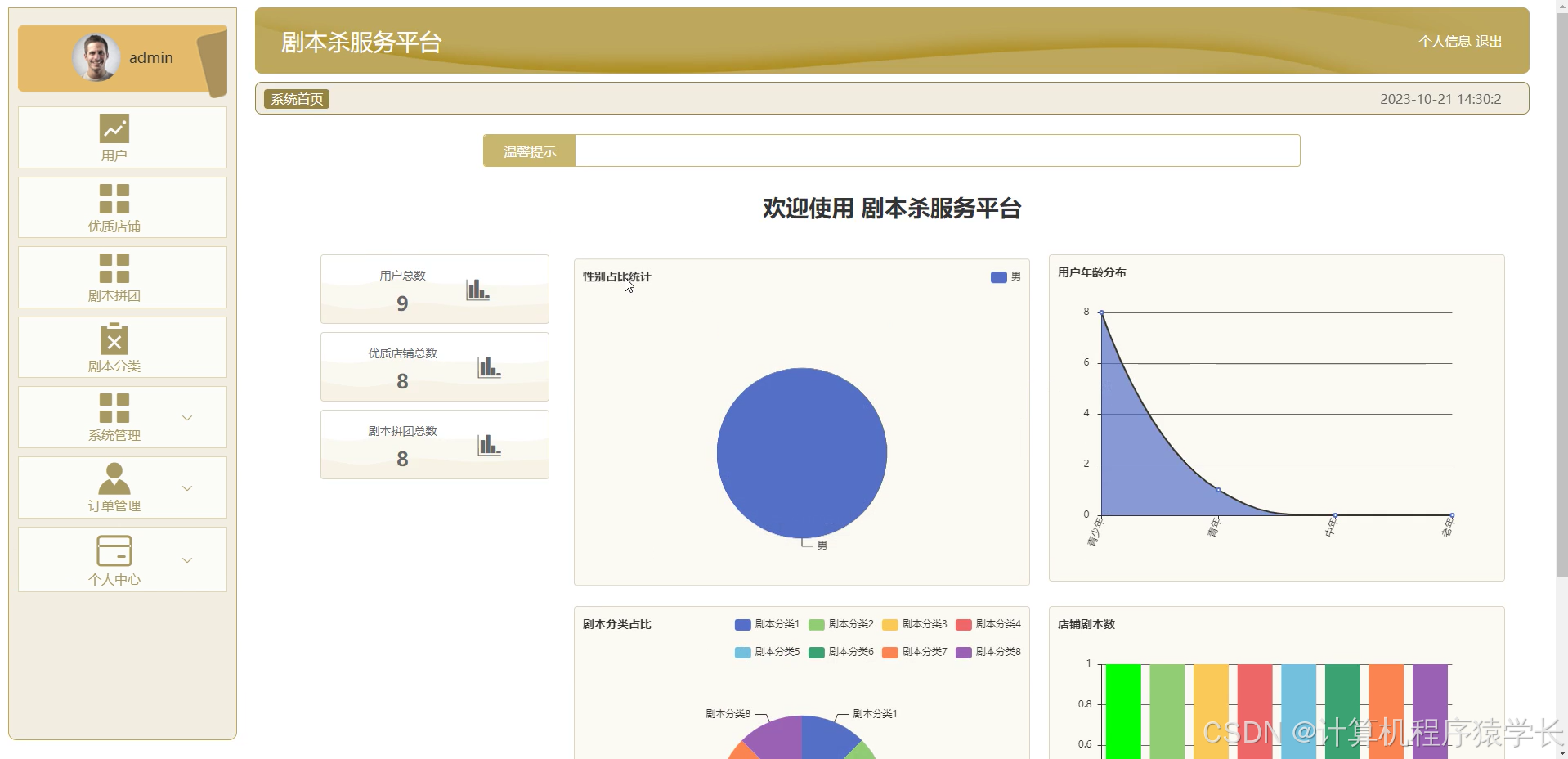
Task: Click the bar chart icon in 剧本拼团总数 card
Action: pyautogui.click(x=489, y=445)
